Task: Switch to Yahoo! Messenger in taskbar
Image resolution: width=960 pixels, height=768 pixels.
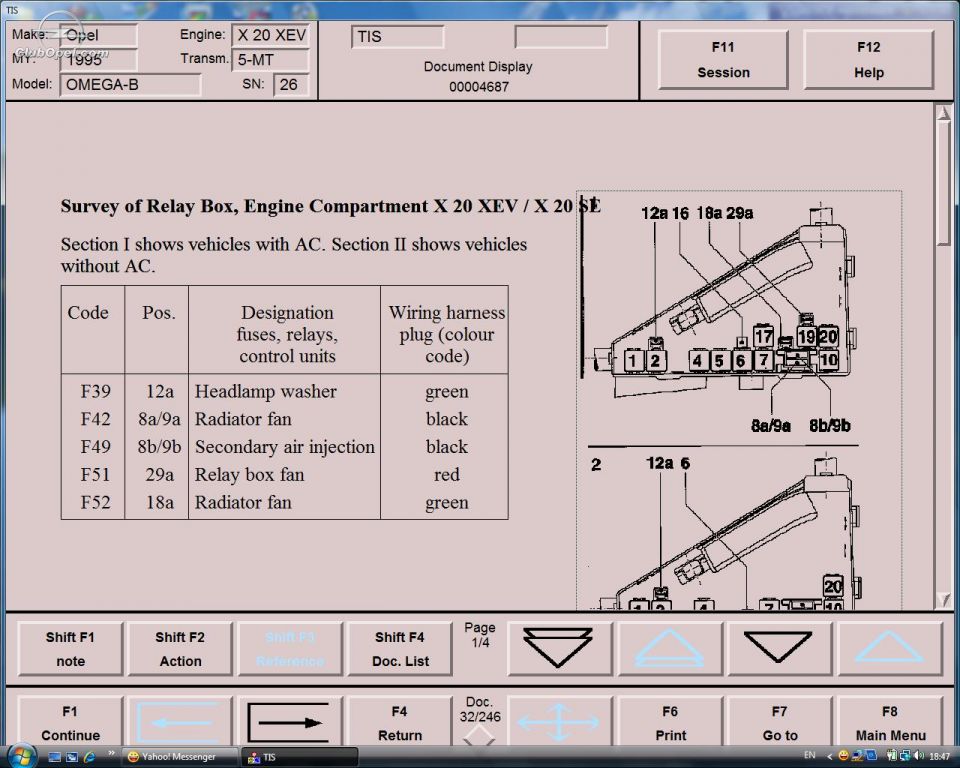Action: click(180, 757)
